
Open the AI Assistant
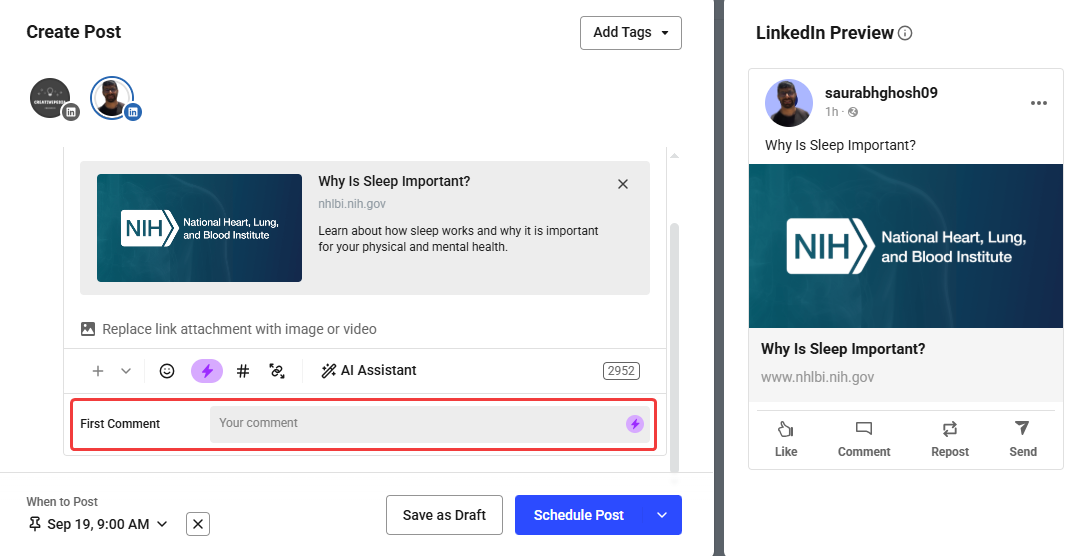368,371
